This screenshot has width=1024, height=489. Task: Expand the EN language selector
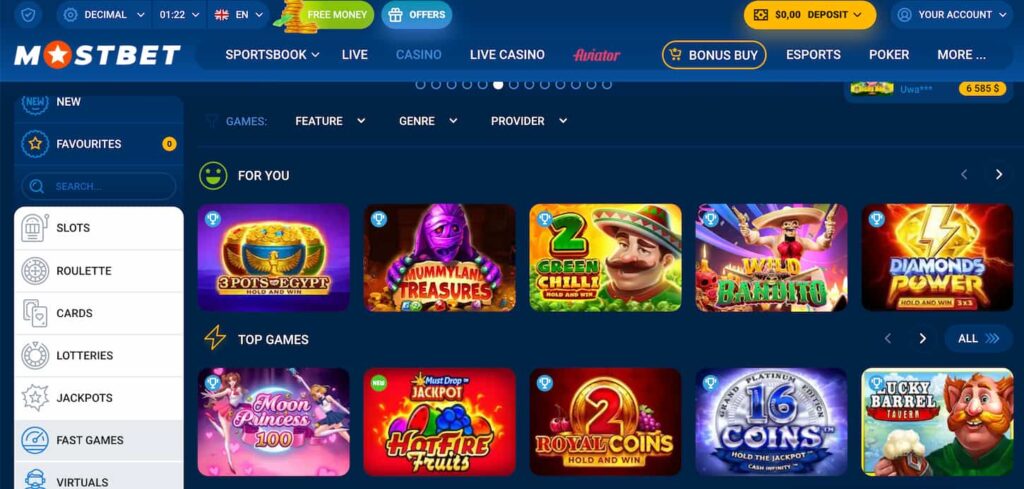click(x=239, y=14)
